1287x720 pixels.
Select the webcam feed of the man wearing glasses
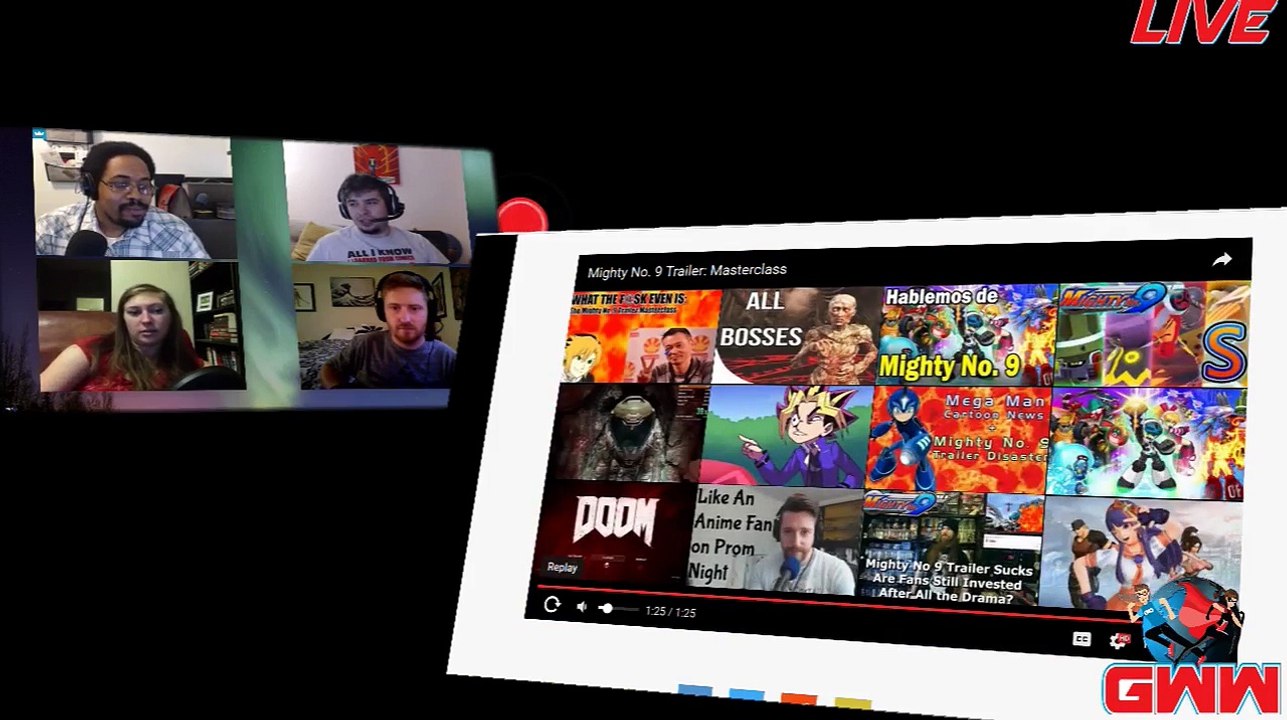(x=134, y=194)
